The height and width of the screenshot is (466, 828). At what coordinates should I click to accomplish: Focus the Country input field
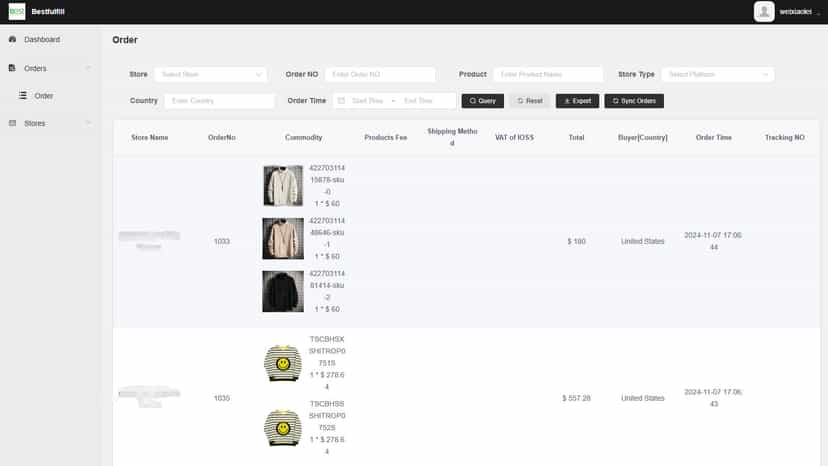point(220,101)
